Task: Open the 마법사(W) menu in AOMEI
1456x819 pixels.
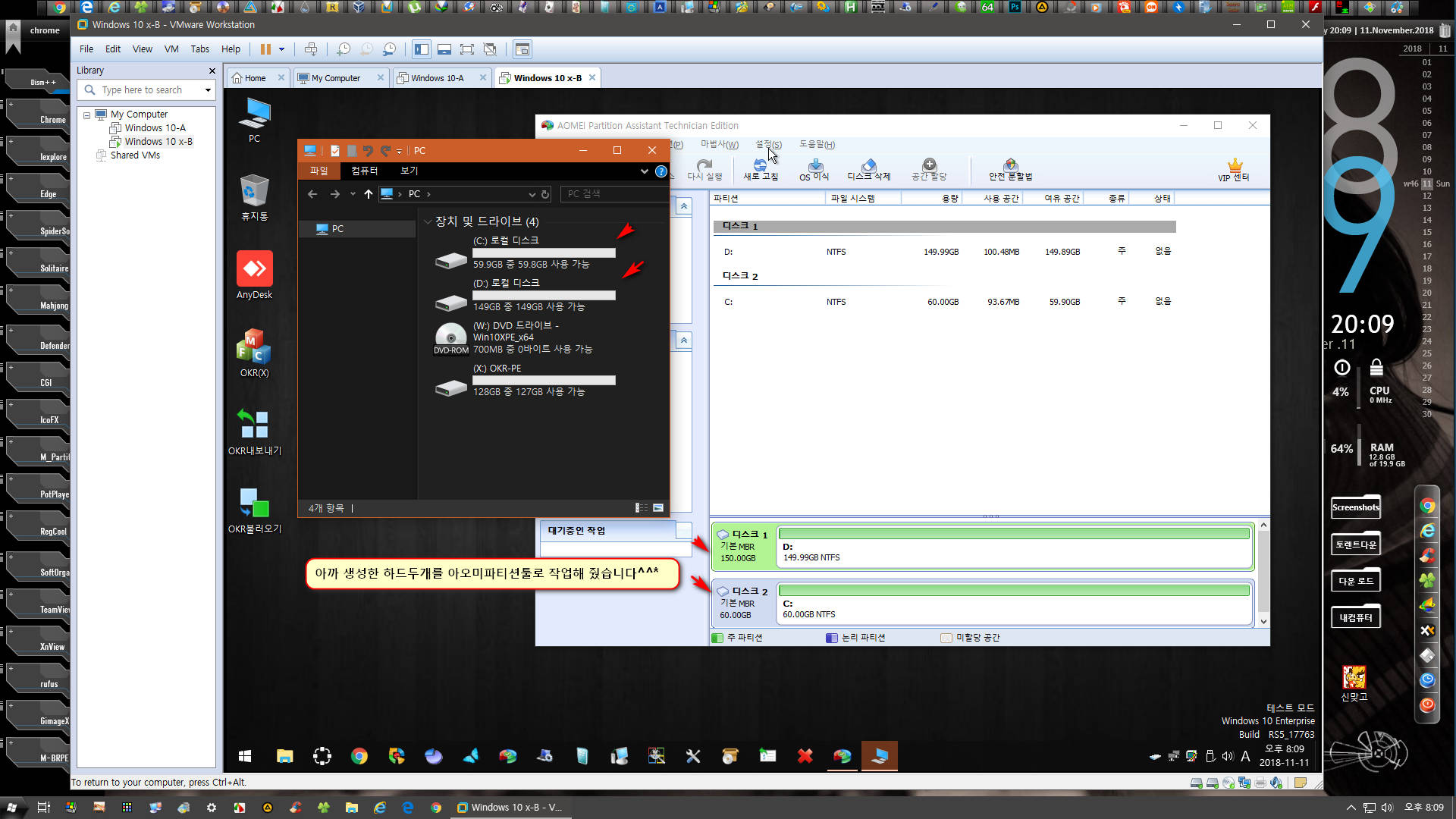Action: (x=719, y=144)
